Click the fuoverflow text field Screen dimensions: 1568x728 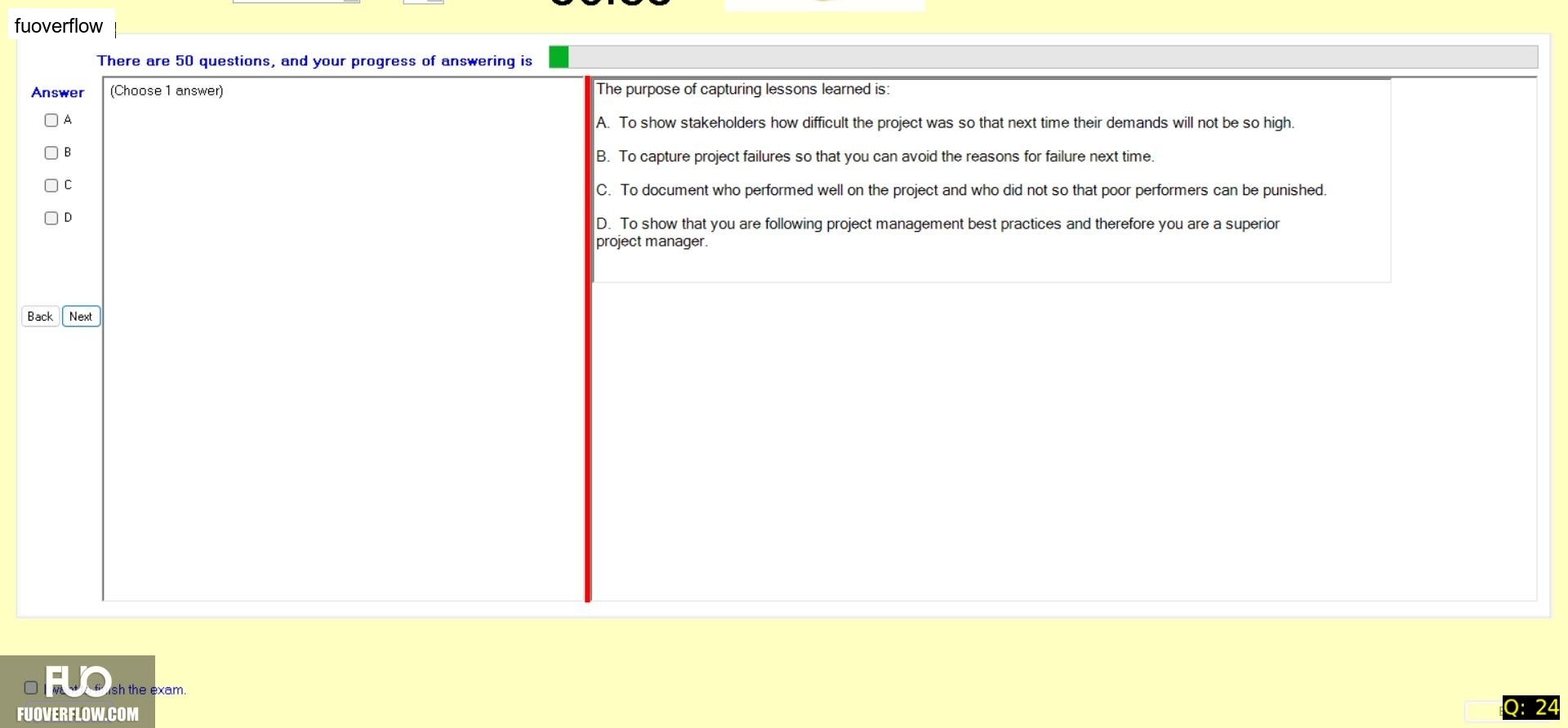pos(62,26)
